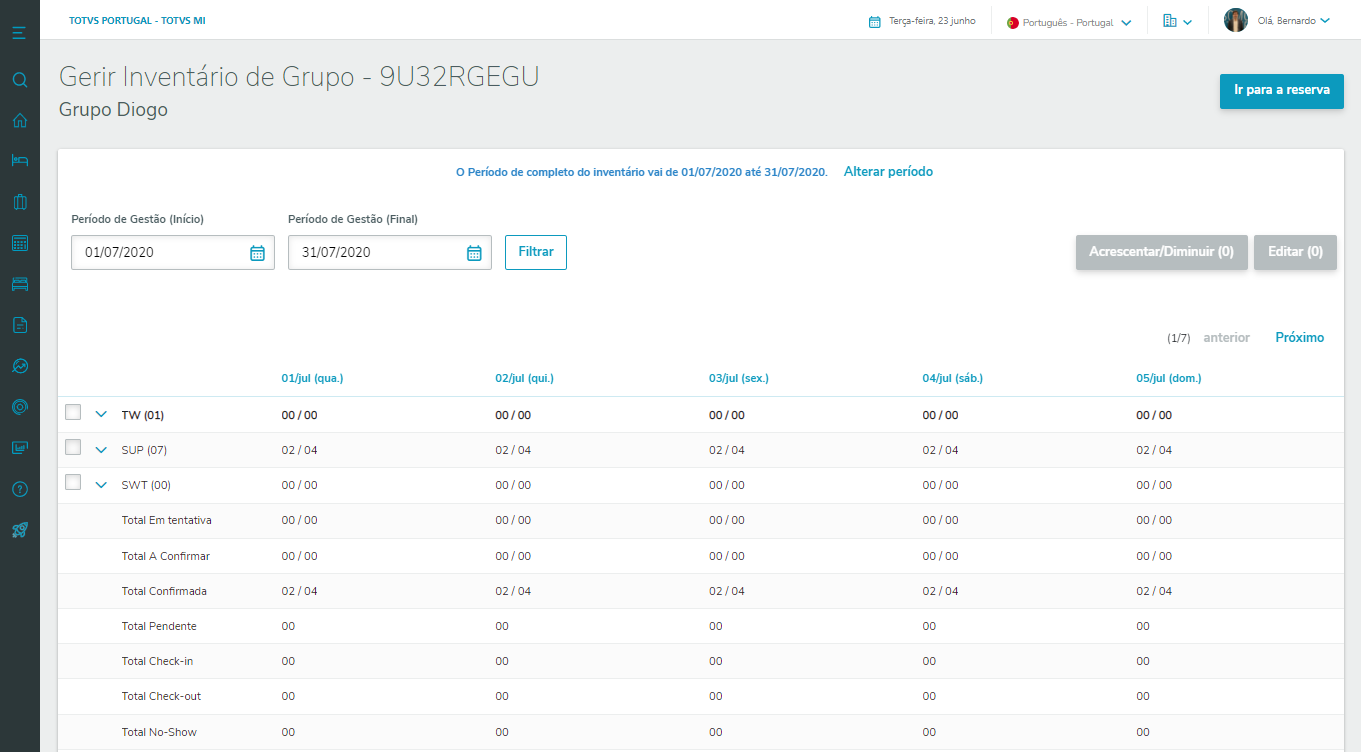The image size is (1361, 752).
Task: Open the hamburger menu in the sidebar
Action: (x=19, y=34)
